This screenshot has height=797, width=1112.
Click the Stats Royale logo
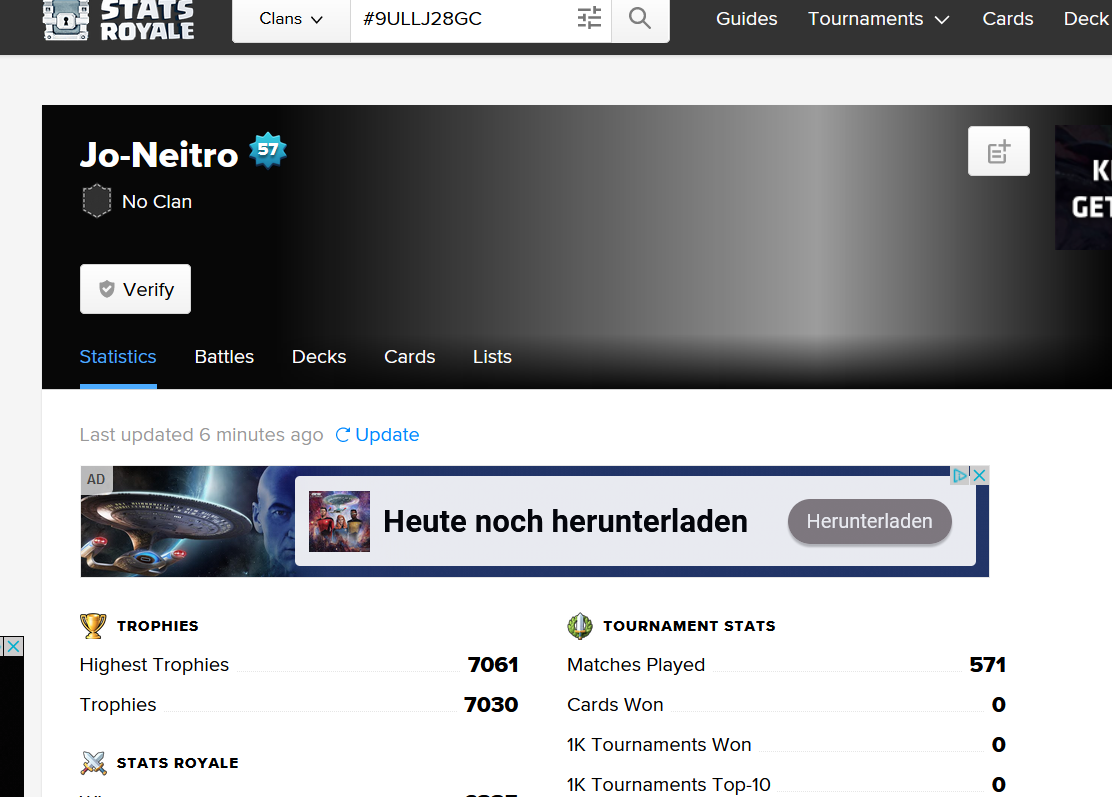tap(118, 20)
